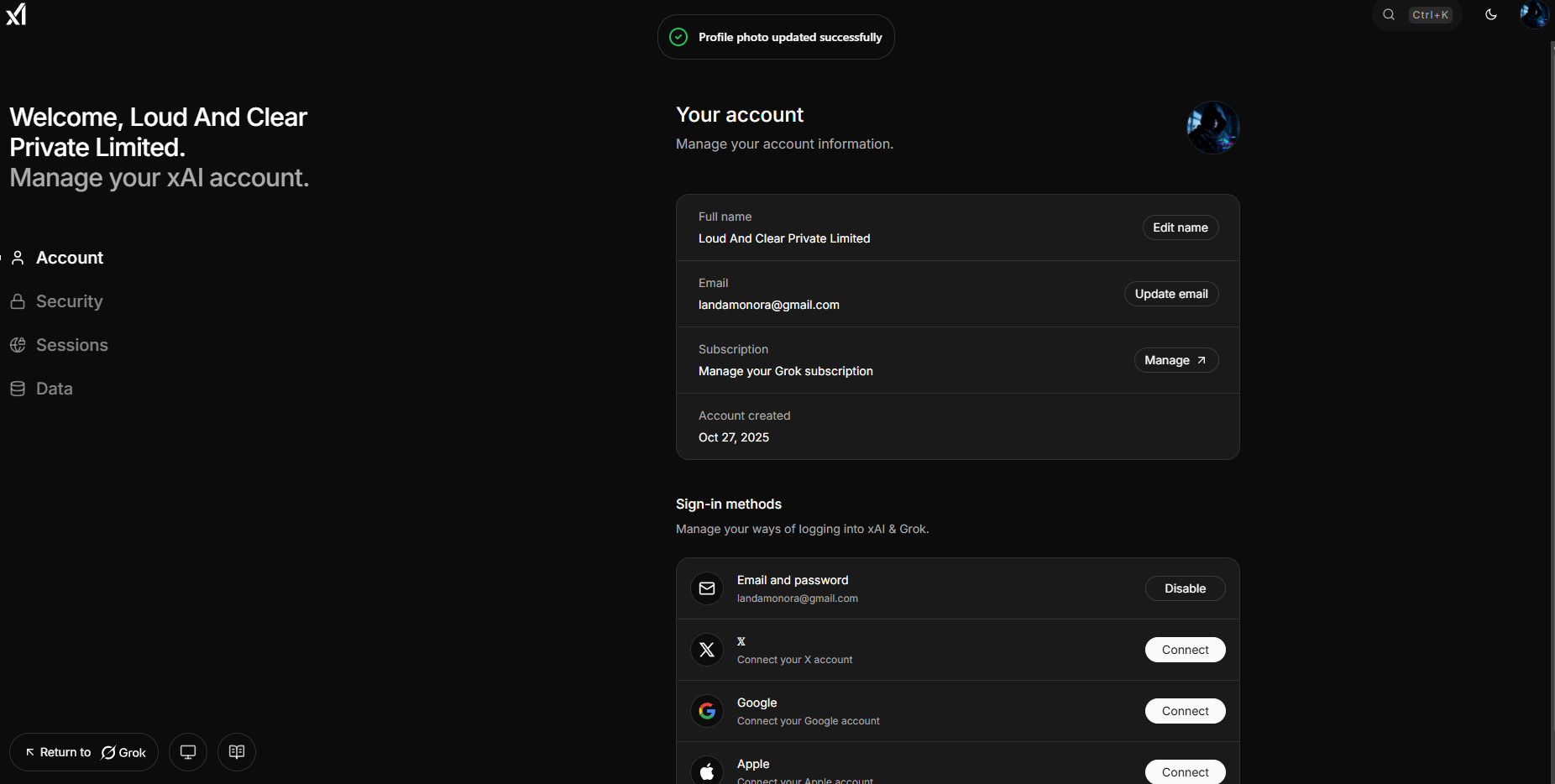Viewport: 1555px width, 784px height.
Task: Click the 'Your account' heading
Action: pos(740,115)
